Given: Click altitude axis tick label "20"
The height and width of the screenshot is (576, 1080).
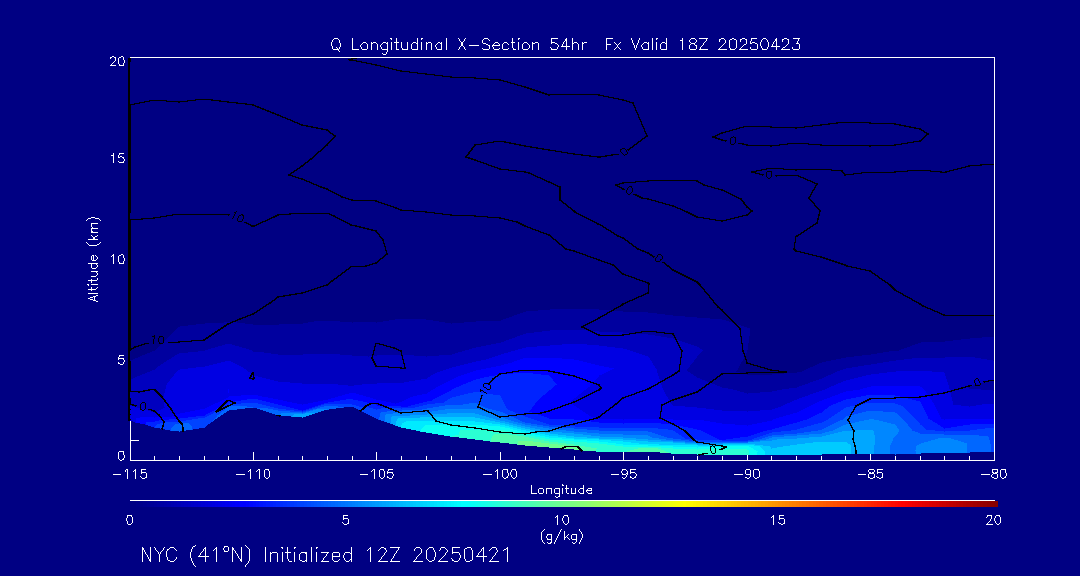Looking at the screenshot, I should coord(117,61).
